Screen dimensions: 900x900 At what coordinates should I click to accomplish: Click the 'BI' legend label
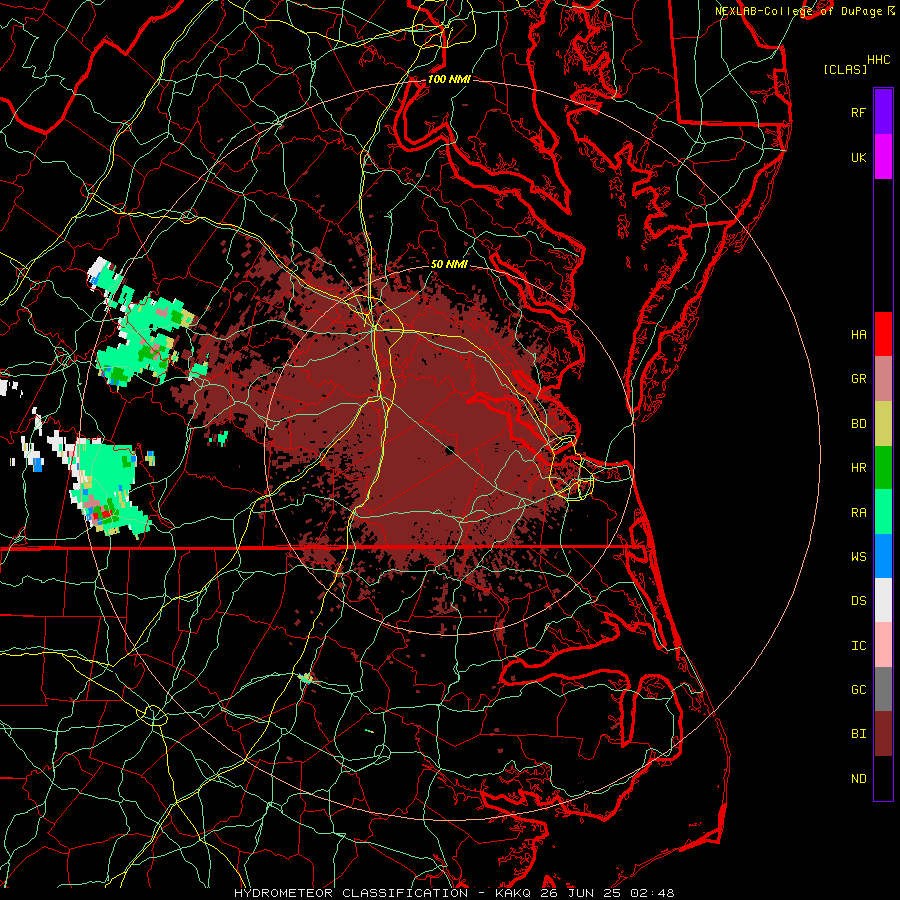click(x=858, y=734)
